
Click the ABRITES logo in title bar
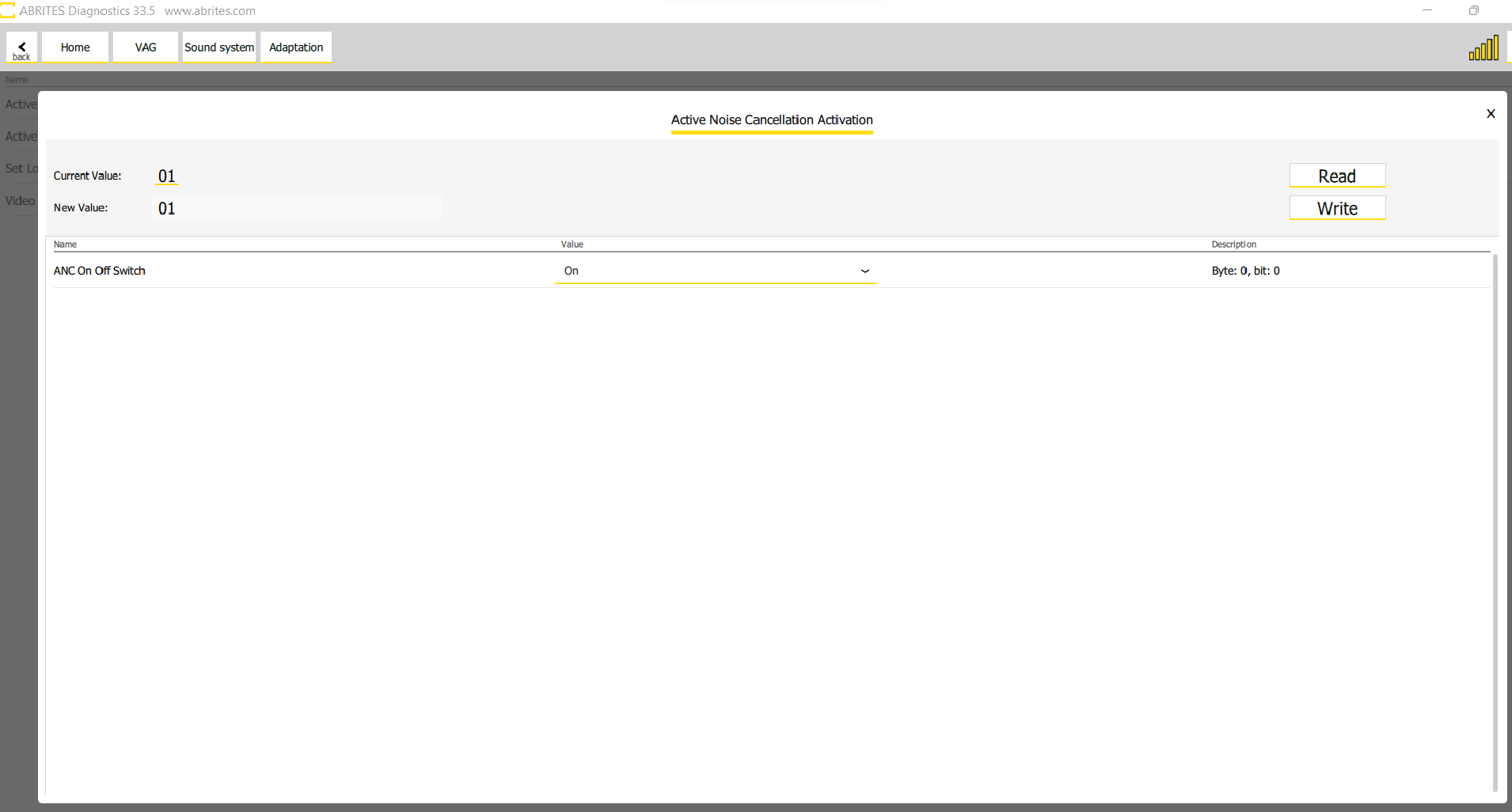click(8, 10)
